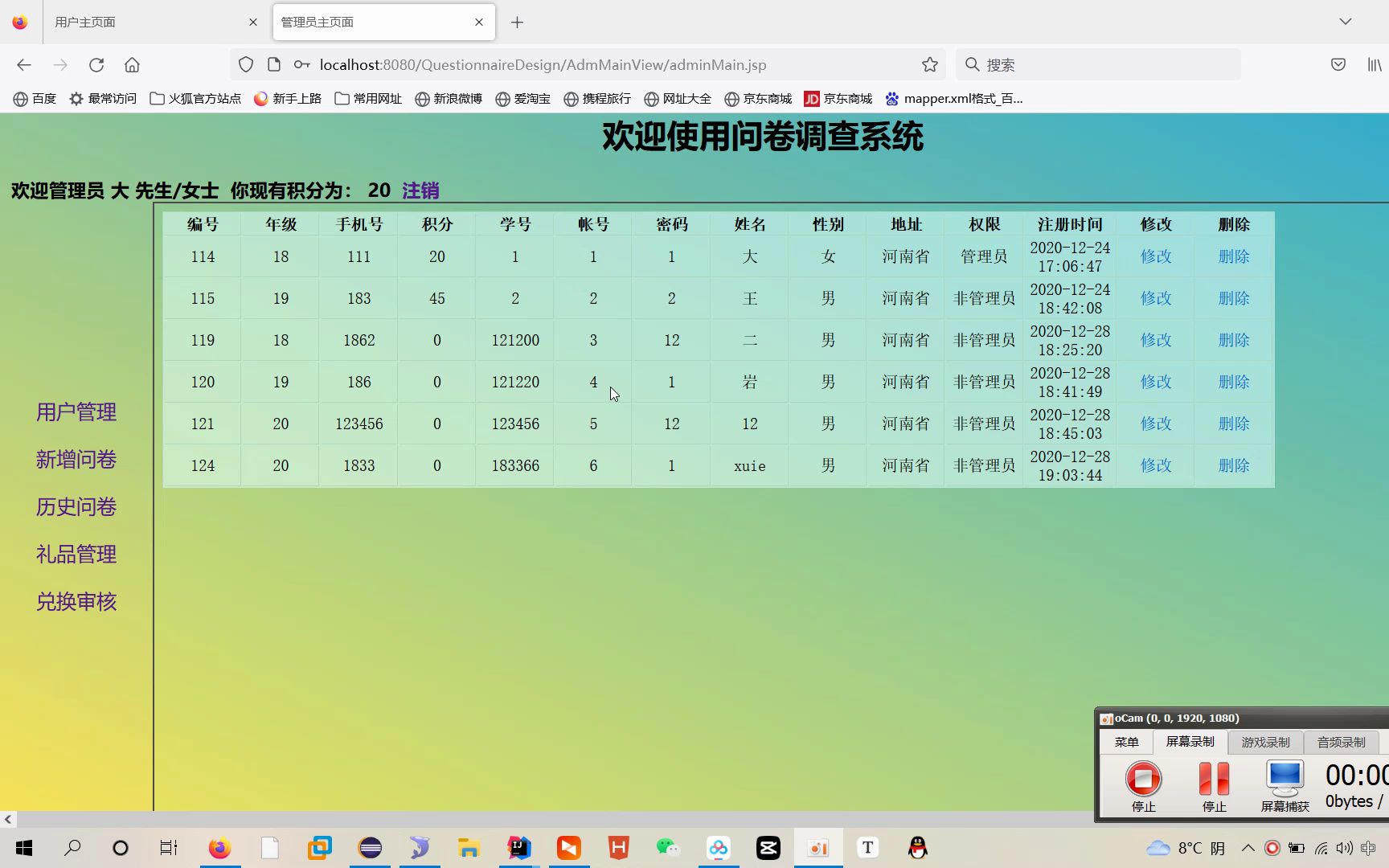The height and width of the screenshot is (868, 1389).
Task: Bookmark this page with the star icon
Action: coord(929,64)
